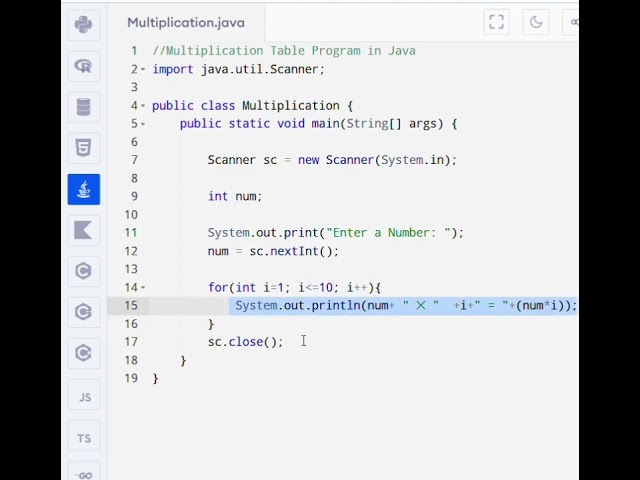Click line number 1 in the gutter
This screenshot has width=640, height=480.
(x=134, y=51)
